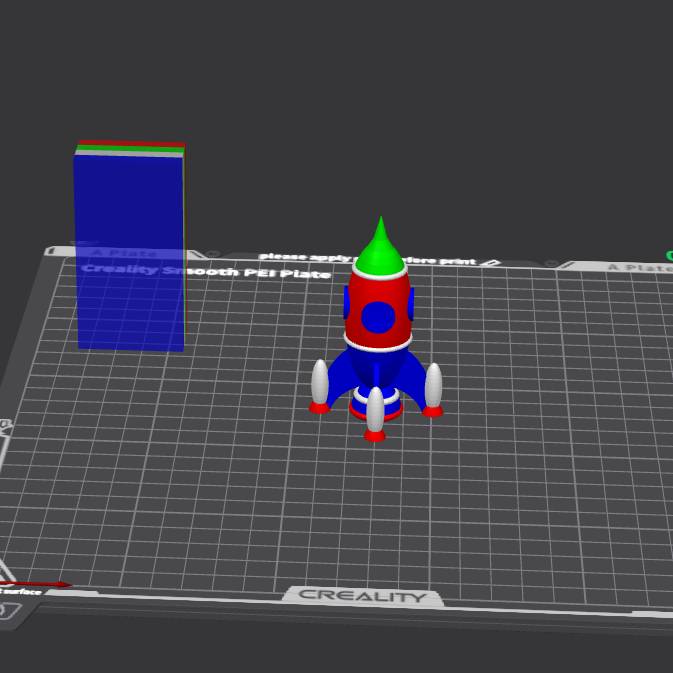673x673 pixels.
Task: Select the left white booster on the rocket
Action: pyautogui.click(x=320, y=382)
